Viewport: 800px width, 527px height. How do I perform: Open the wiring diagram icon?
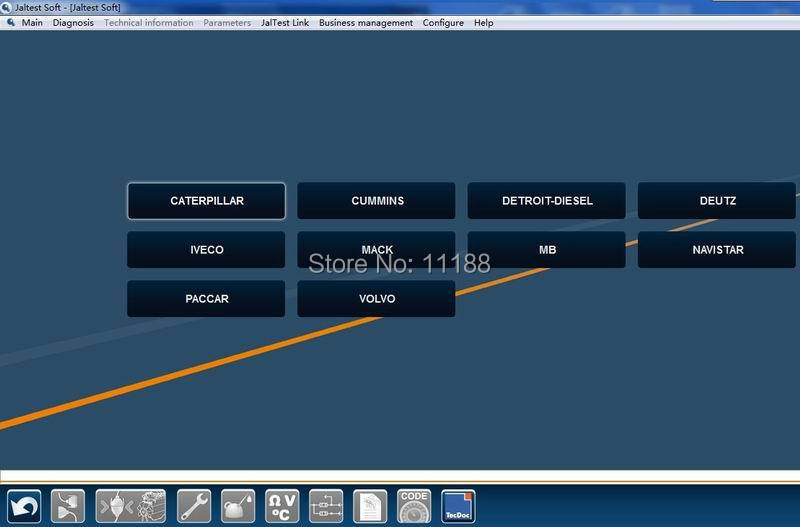coord(326,507)
